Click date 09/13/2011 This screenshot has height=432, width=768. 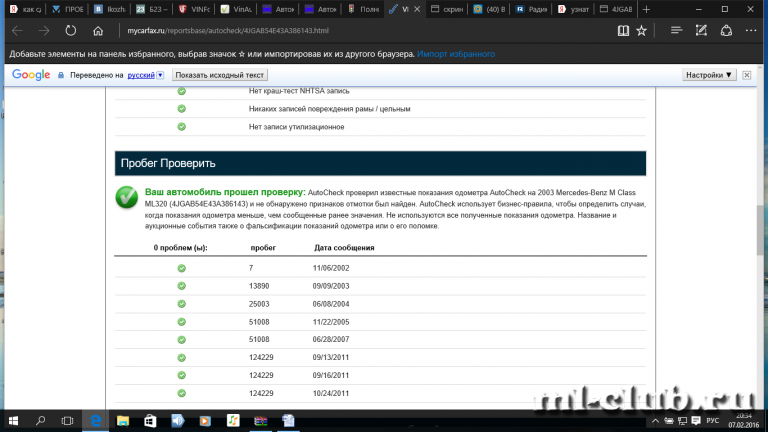(x=331, y=358)
